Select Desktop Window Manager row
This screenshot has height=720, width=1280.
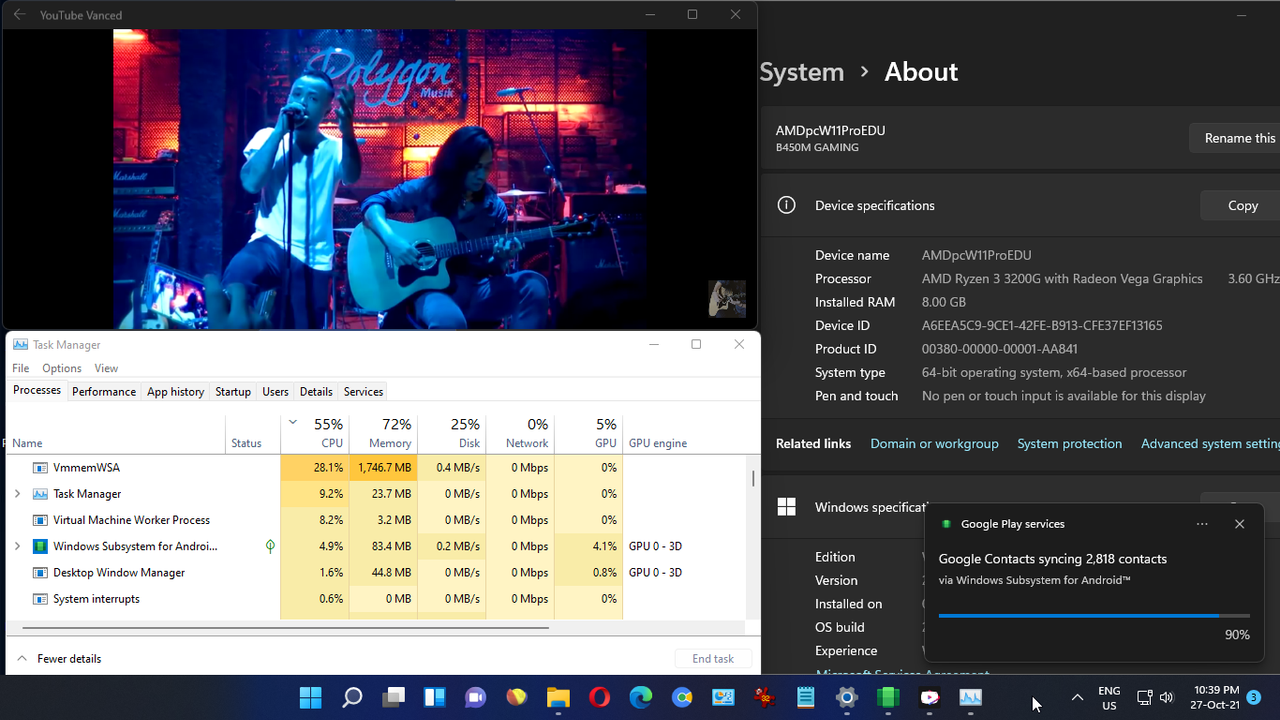click(x=377, y=572)
